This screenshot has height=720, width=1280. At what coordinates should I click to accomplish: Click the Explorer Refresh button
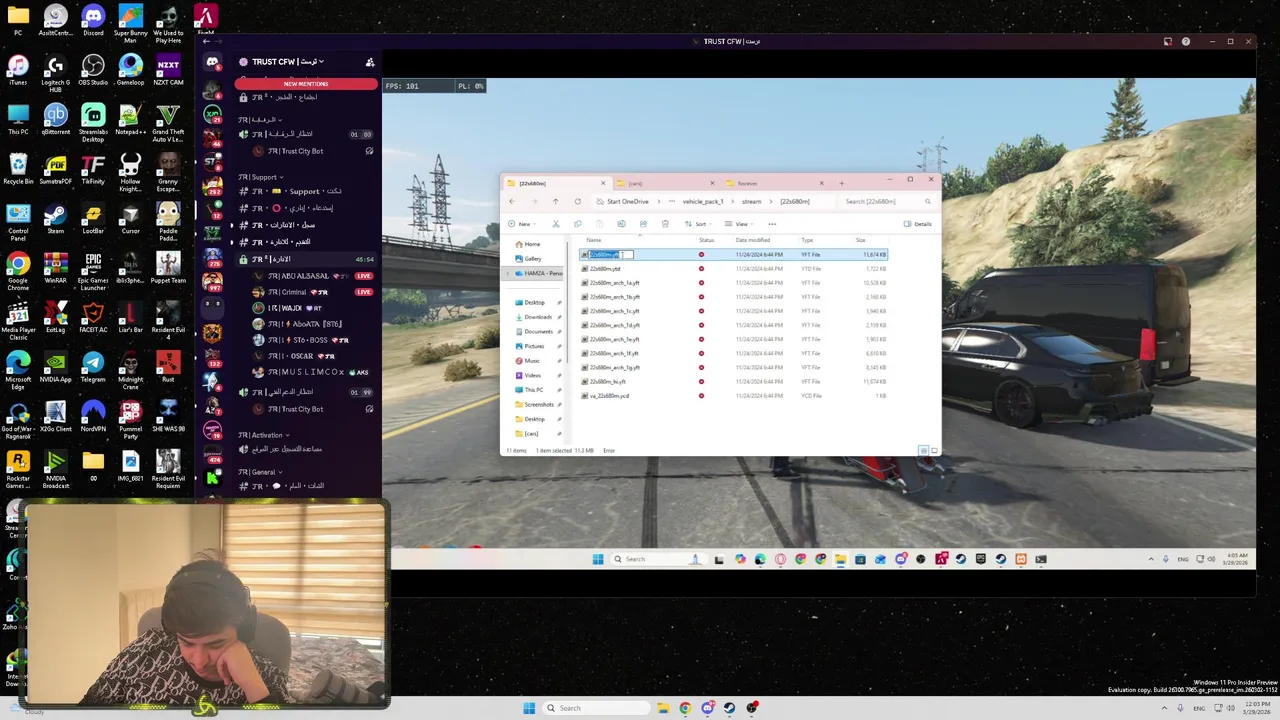[577, 201]
